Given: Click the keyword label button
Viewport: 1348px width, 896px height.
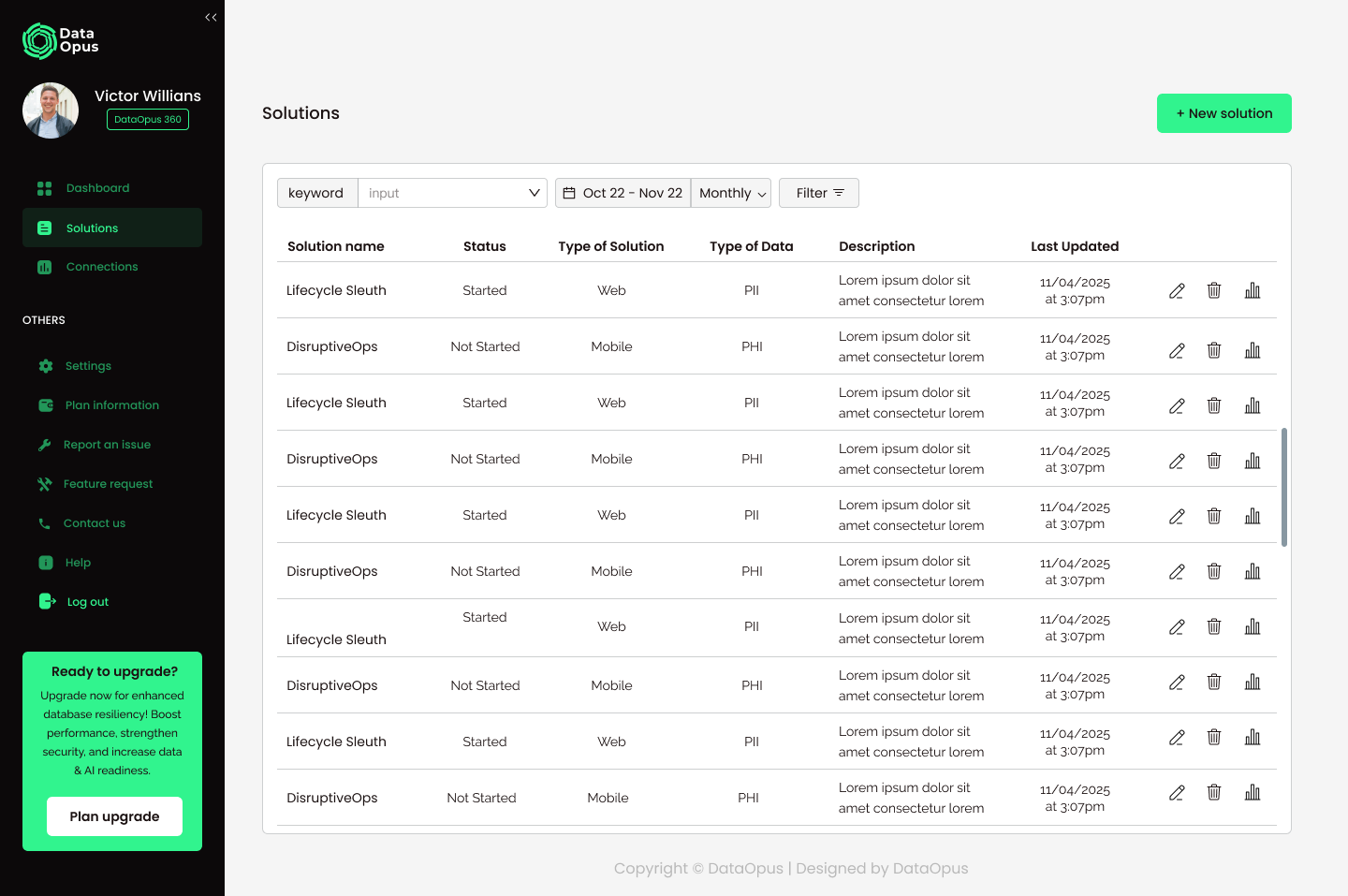Looking at the screenshot, I should pos(317,193).
